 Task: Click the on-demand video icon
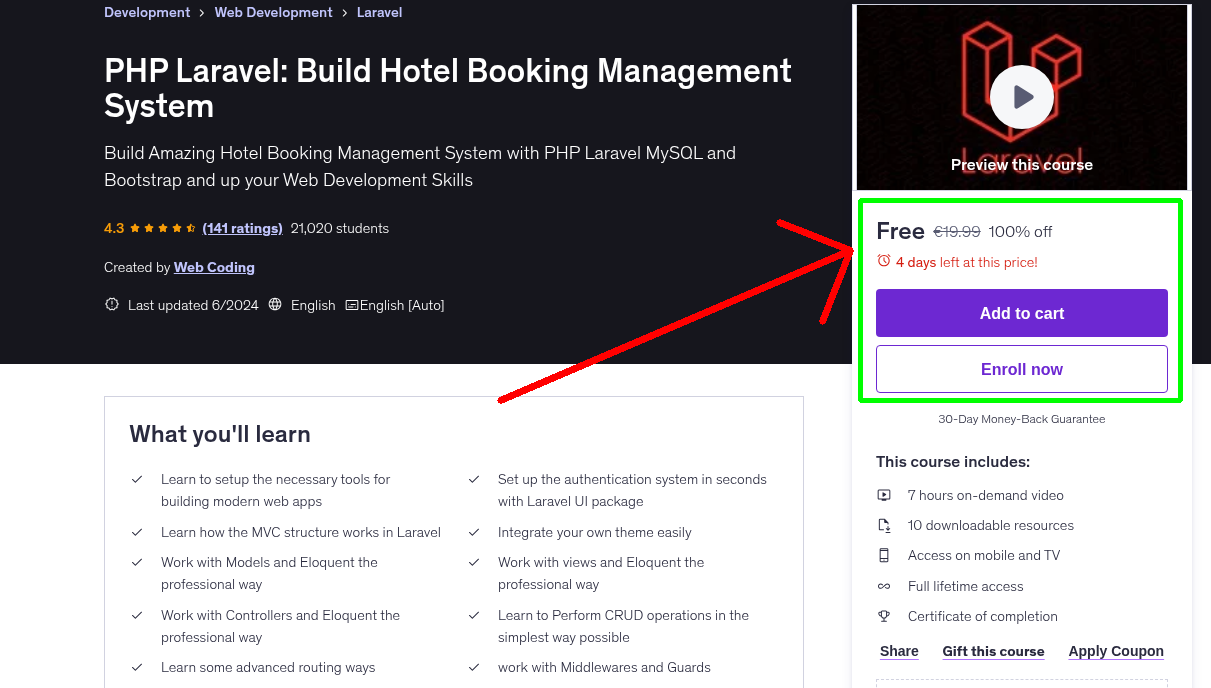[x=884, y=494]
